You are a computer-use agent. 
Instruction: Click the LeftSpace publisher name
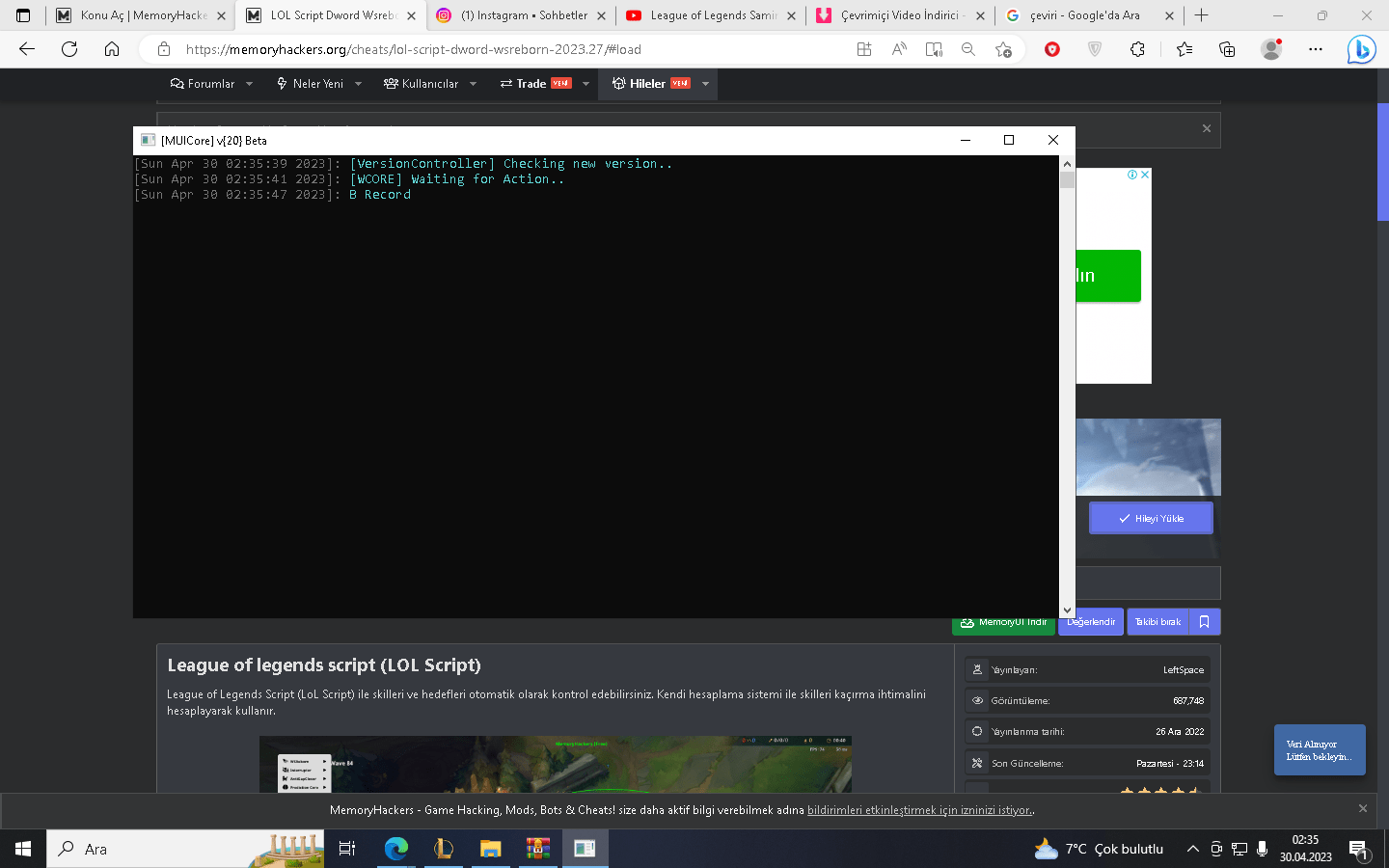pos(1184,670)
